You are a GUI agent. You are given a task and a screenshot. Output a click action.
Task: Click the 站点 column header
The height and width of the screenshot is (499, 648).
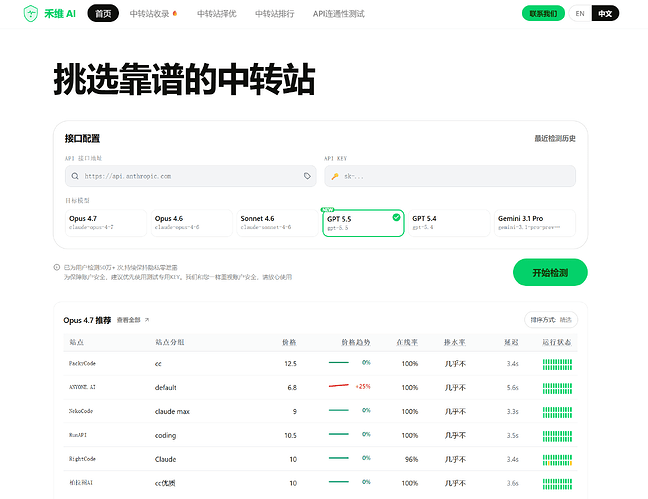point(76,342)
